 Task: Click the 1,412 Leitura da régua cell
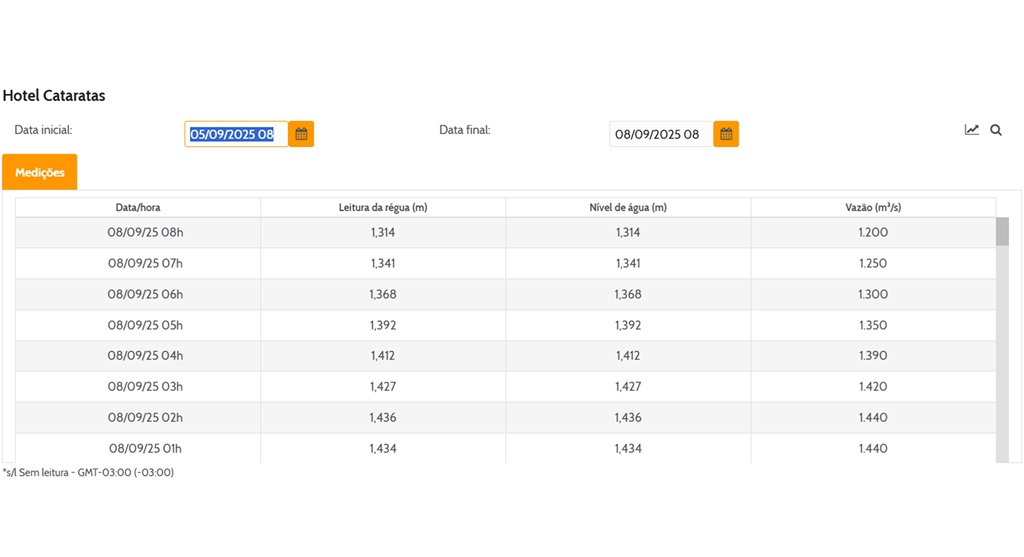click(x=383, y=356)
